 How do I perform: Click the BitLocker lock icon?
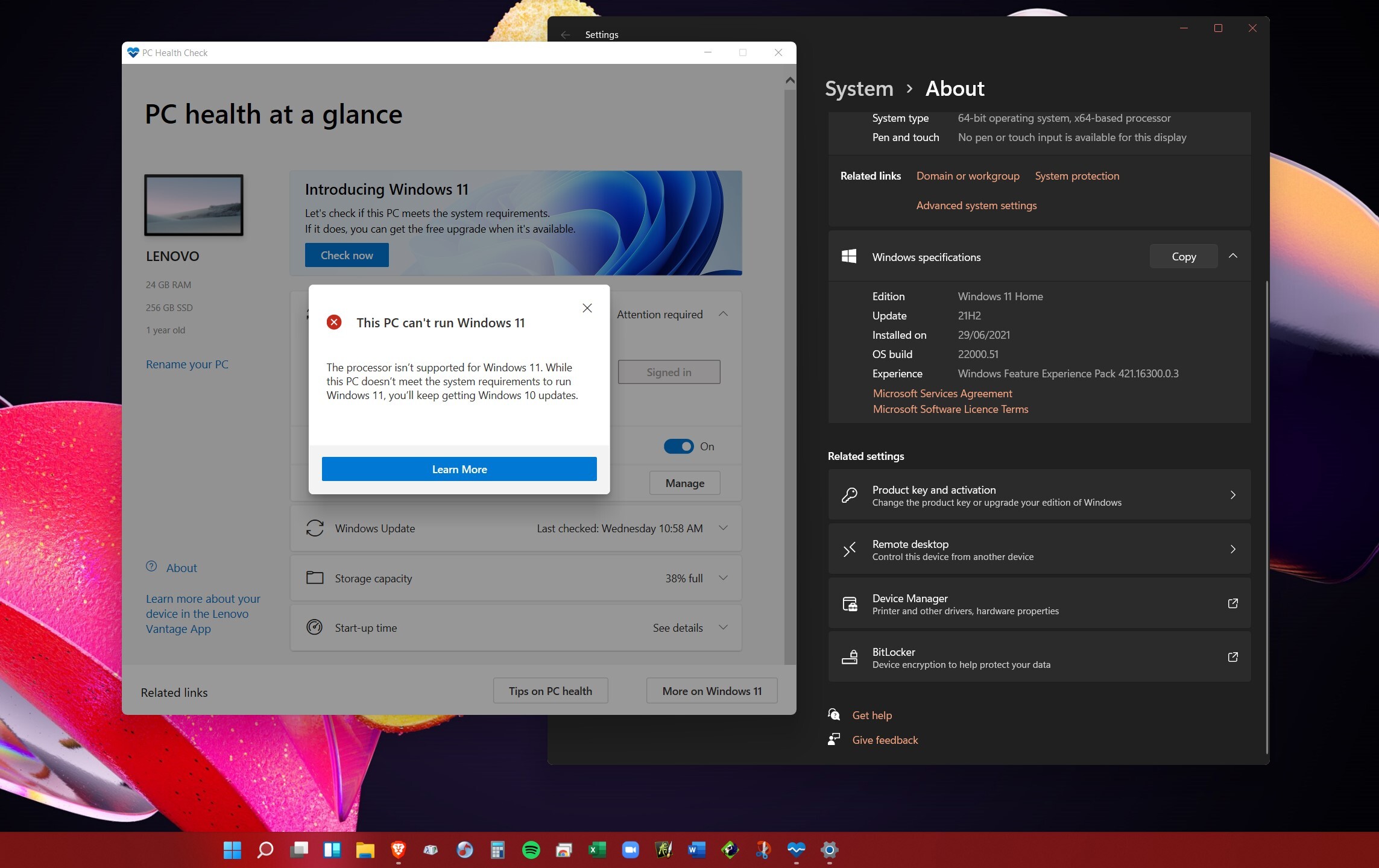pos(850,657)
